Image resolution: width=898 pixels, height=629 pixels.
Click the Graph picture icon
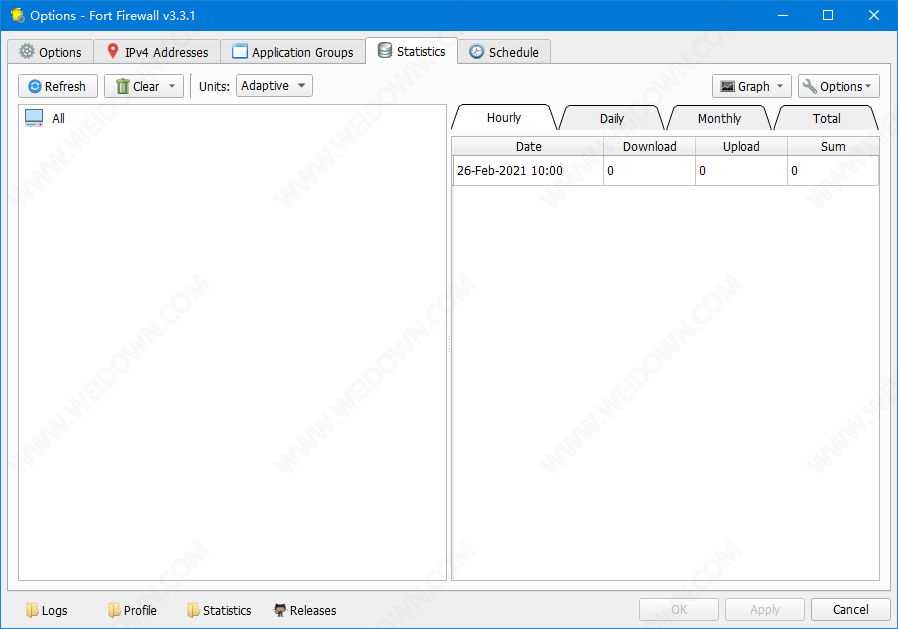(x=727, y=87)
